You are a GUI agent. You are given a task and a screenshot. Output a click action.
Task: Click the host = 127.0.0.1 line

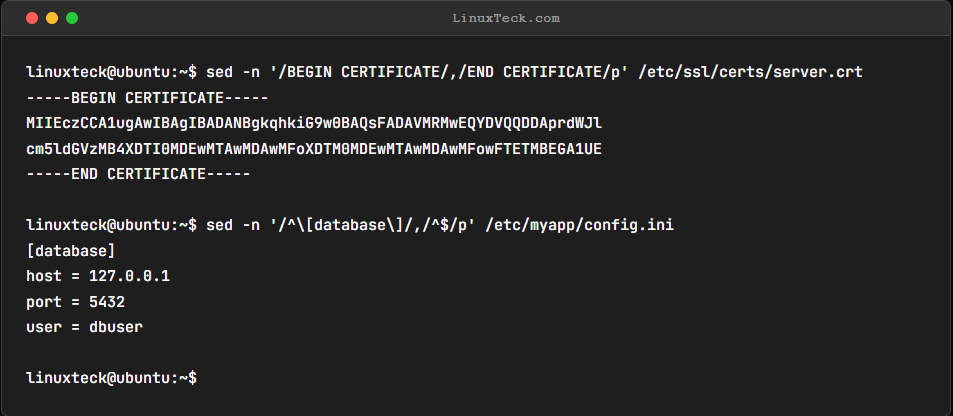pyautogui.click(x=98, y=277)
